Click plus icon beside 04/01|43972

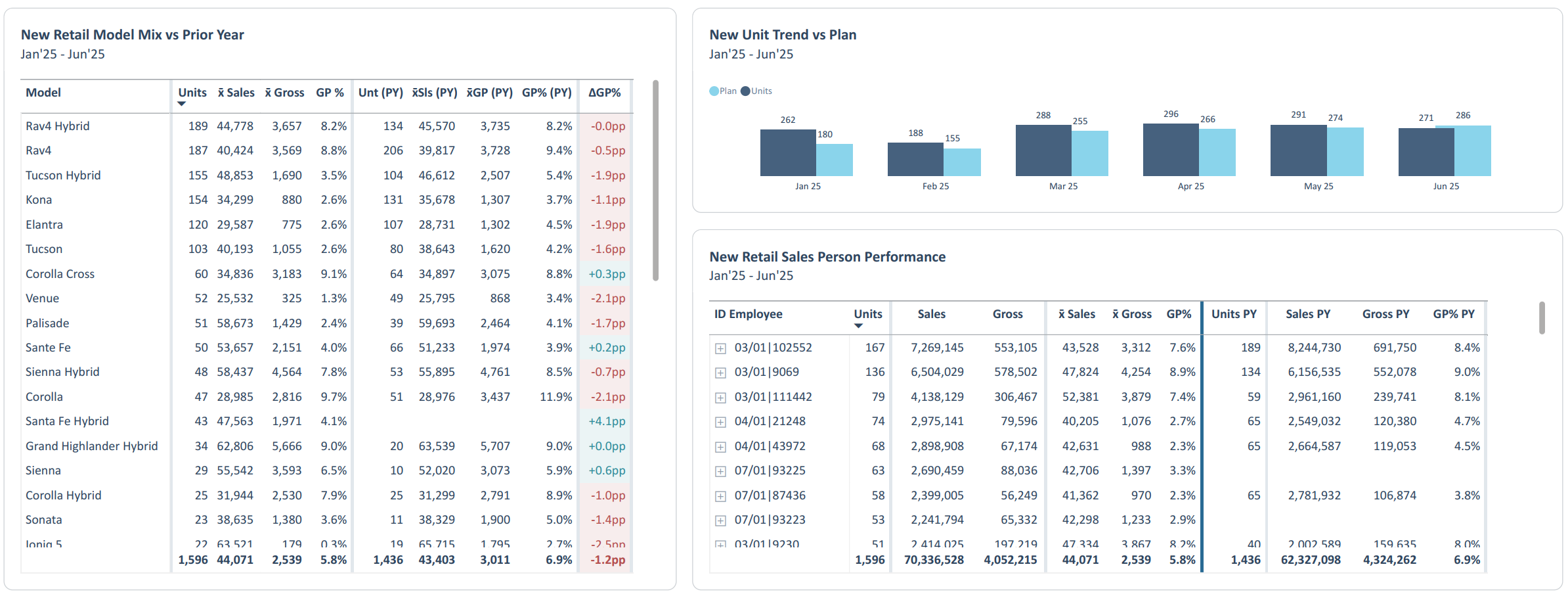pos(720,447)
